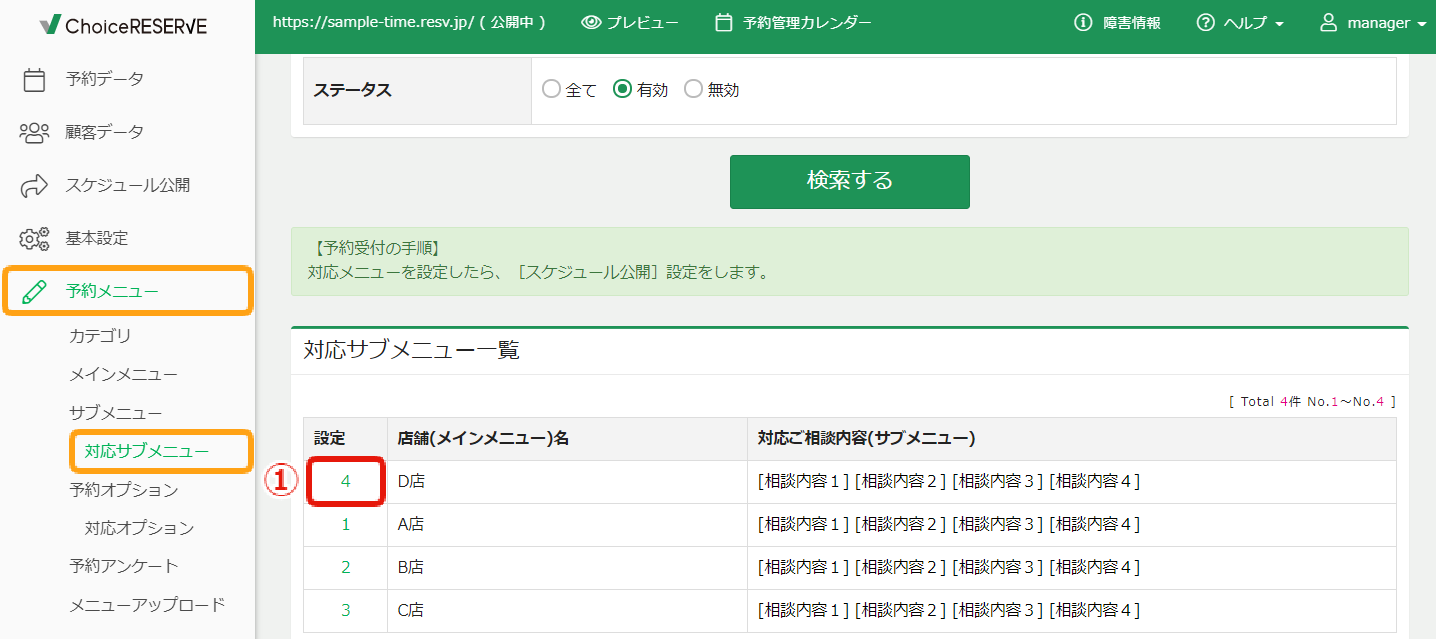Open setting link 2 for B店

(346, 567)
